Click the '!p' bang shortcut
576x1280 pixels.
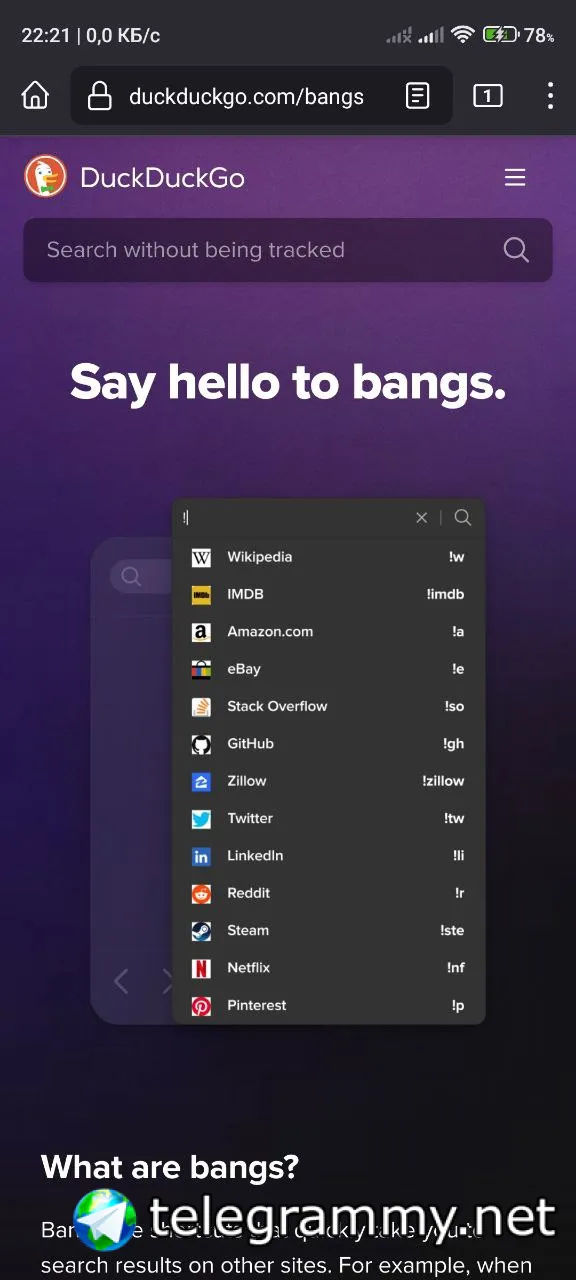(458, 1005)
